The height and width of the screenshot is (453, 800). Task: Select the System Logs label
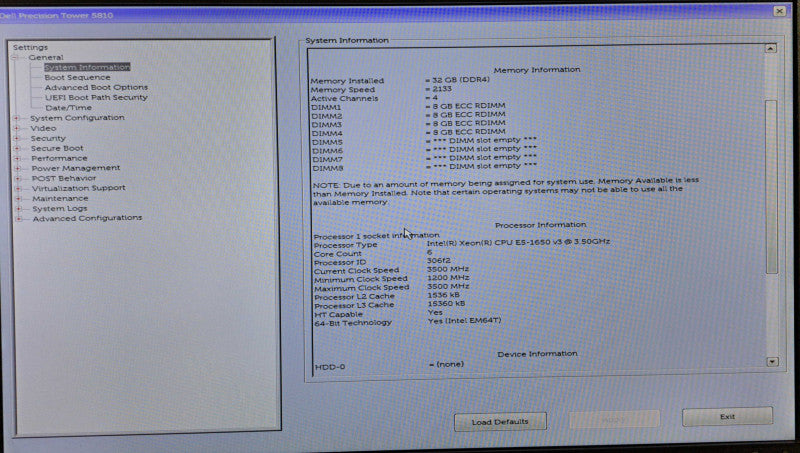pyautogui.click(x=60, y=208)
